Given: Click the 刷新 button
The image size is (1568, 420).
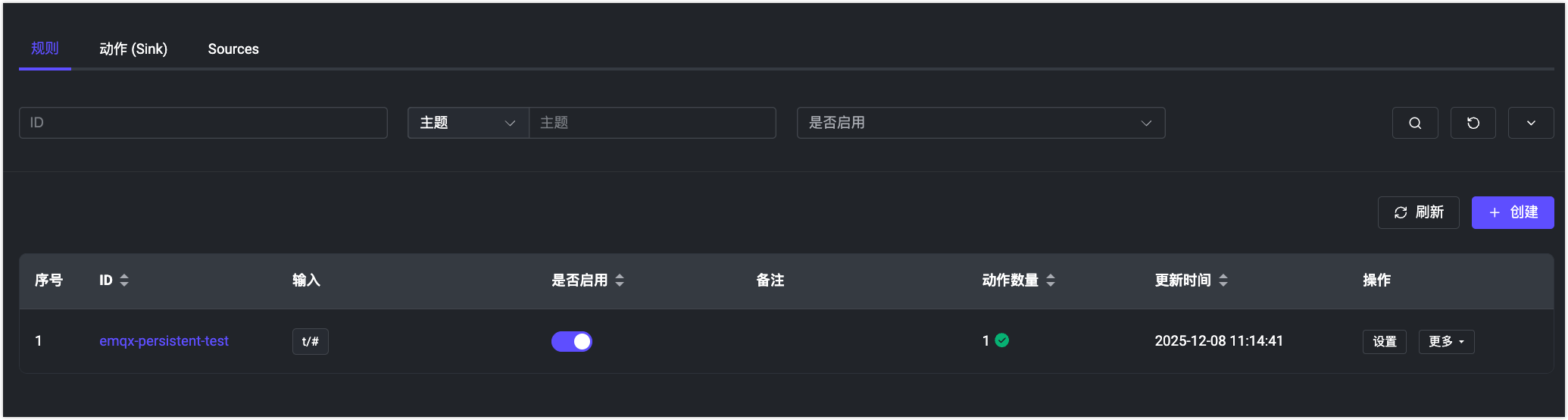Looking at the screenshot, I should 1418,212.
